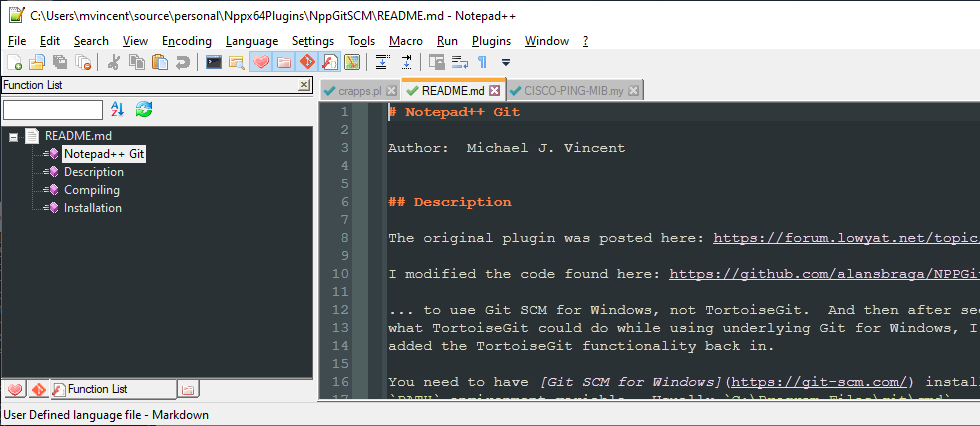Collapse the README.md tree node

(13, 136)
